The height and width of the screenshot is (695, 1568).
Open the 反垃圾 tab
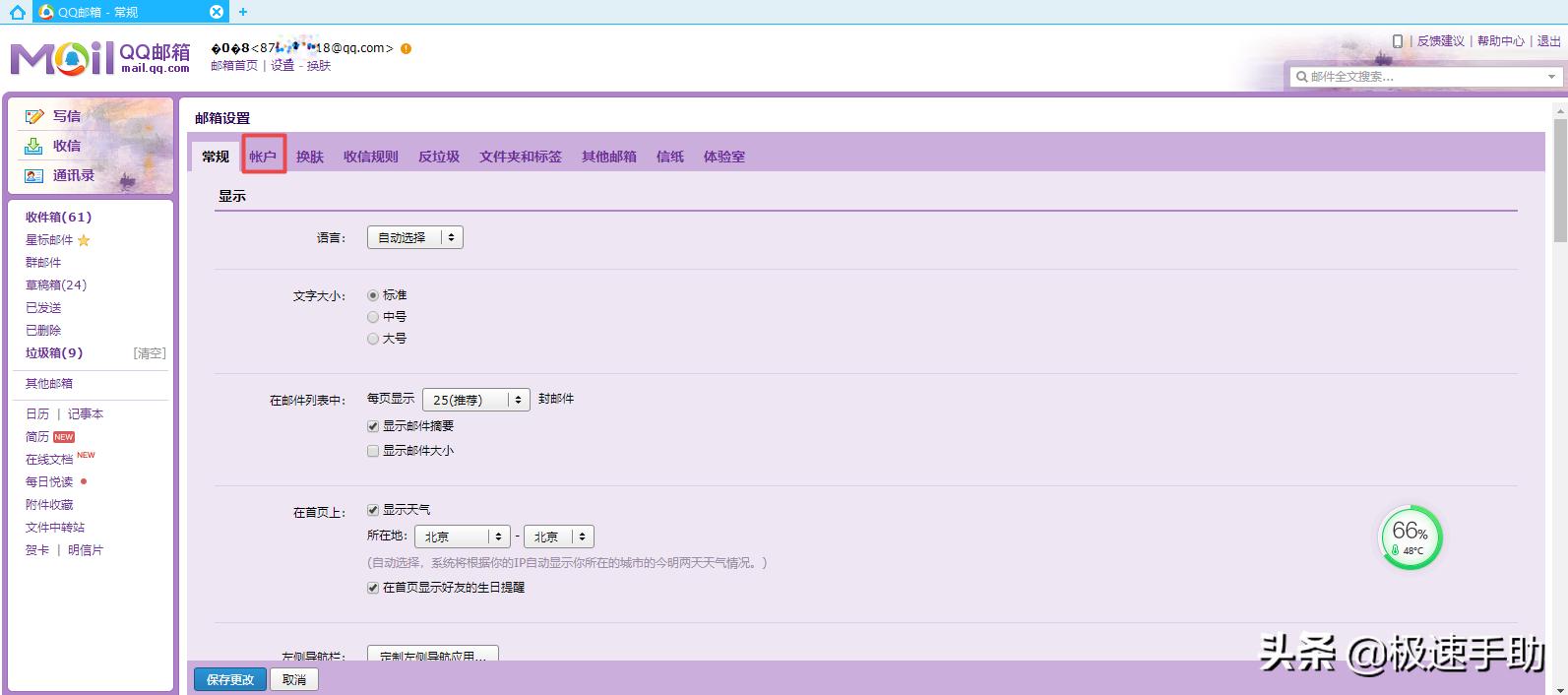[x=439, y=157]
